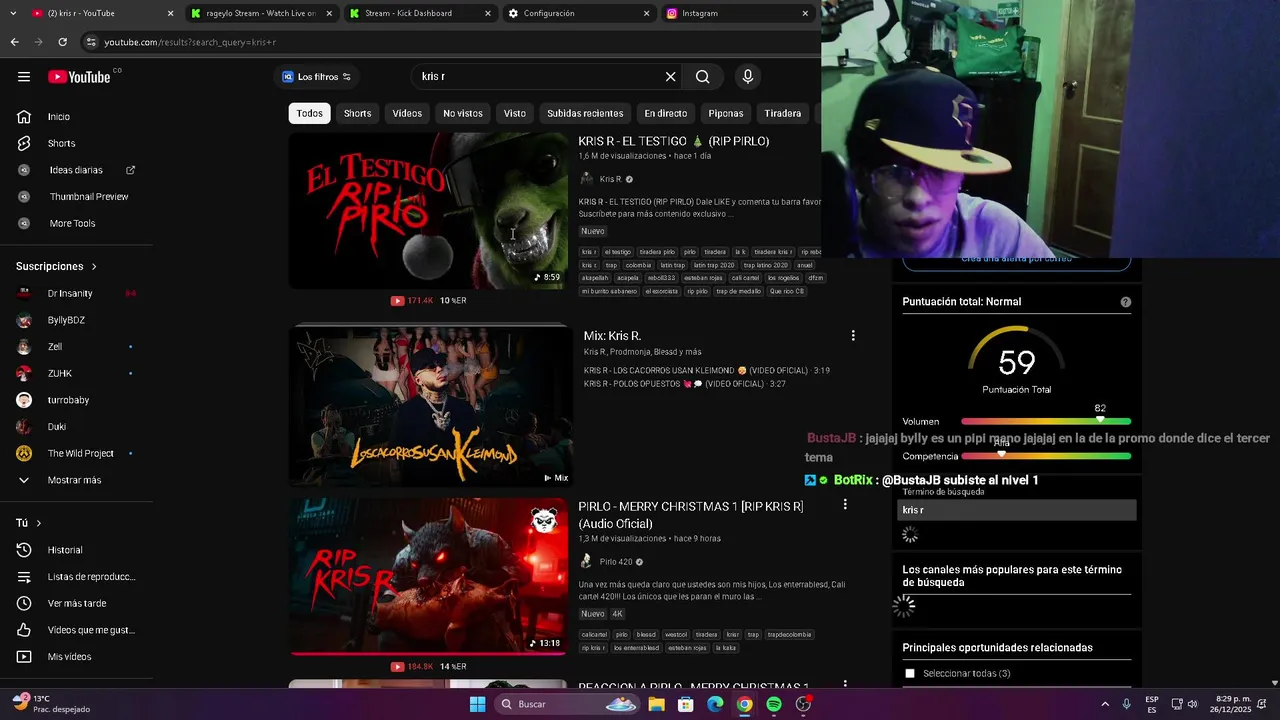Click the Volumen score slider bar
The height and width of the screenshot is (720, 1280).
1046,421
